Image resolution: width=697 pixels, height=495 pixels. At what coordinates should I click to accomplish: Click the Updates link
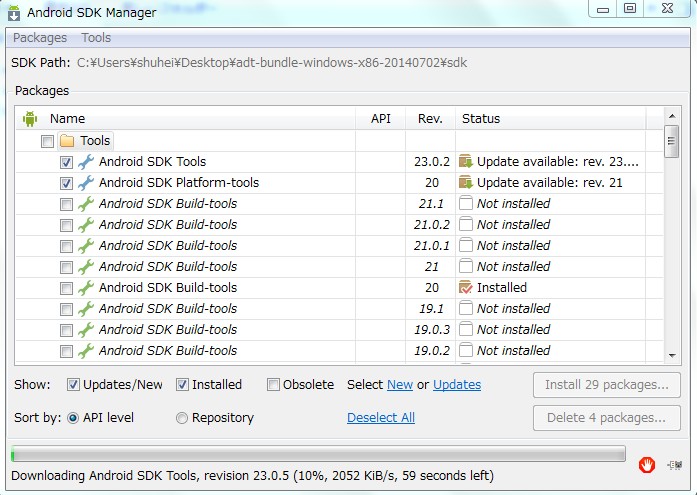[x=457, y=385]
